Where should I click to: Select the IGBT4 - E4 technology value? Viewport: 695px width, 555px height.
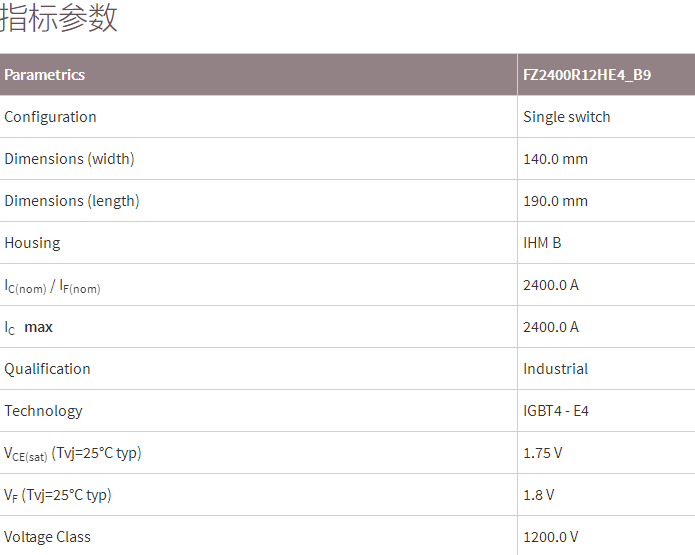[555, 411]
